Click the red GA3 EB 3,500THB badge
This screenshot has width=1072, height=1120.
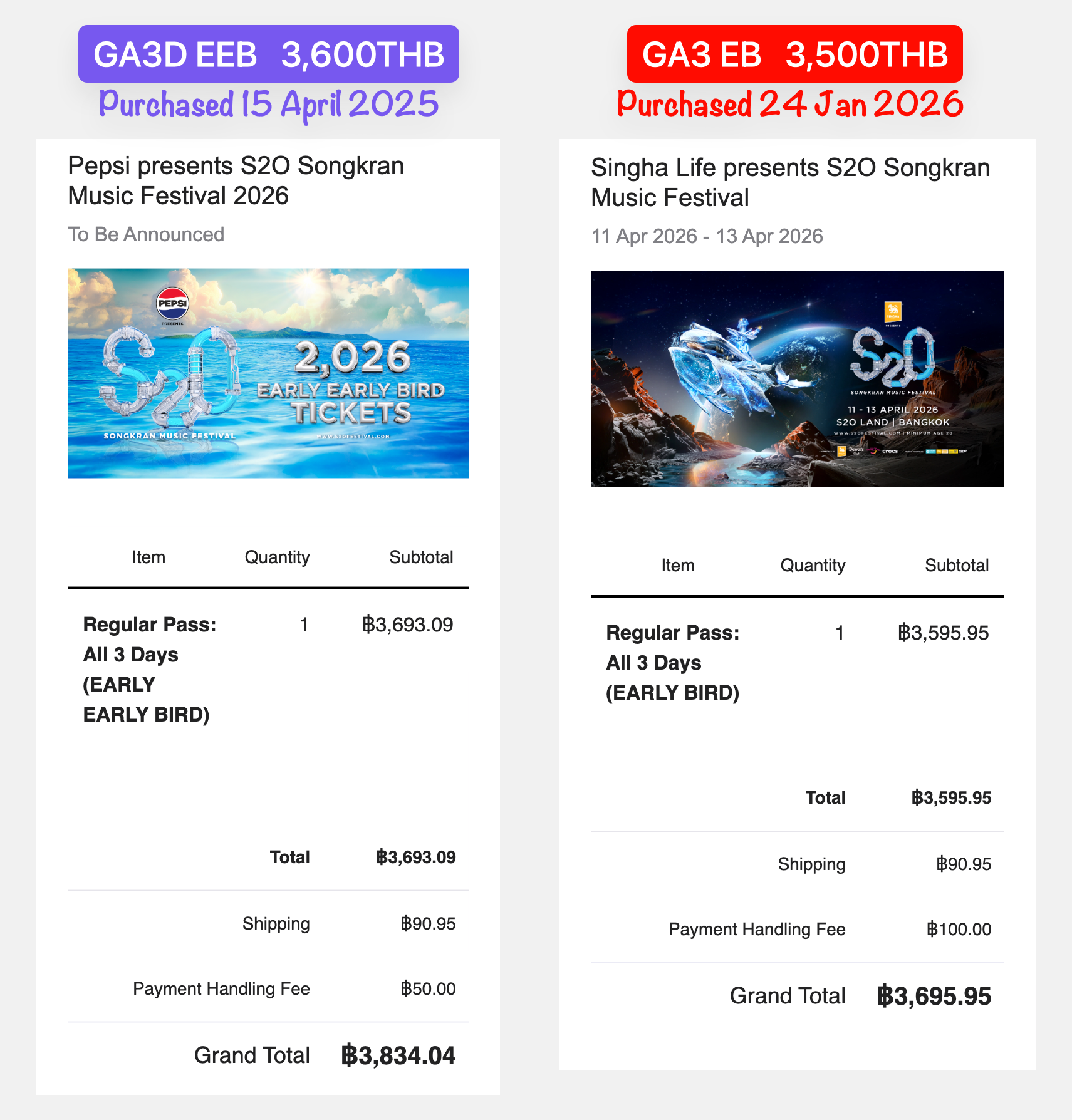tap(794, 54)
